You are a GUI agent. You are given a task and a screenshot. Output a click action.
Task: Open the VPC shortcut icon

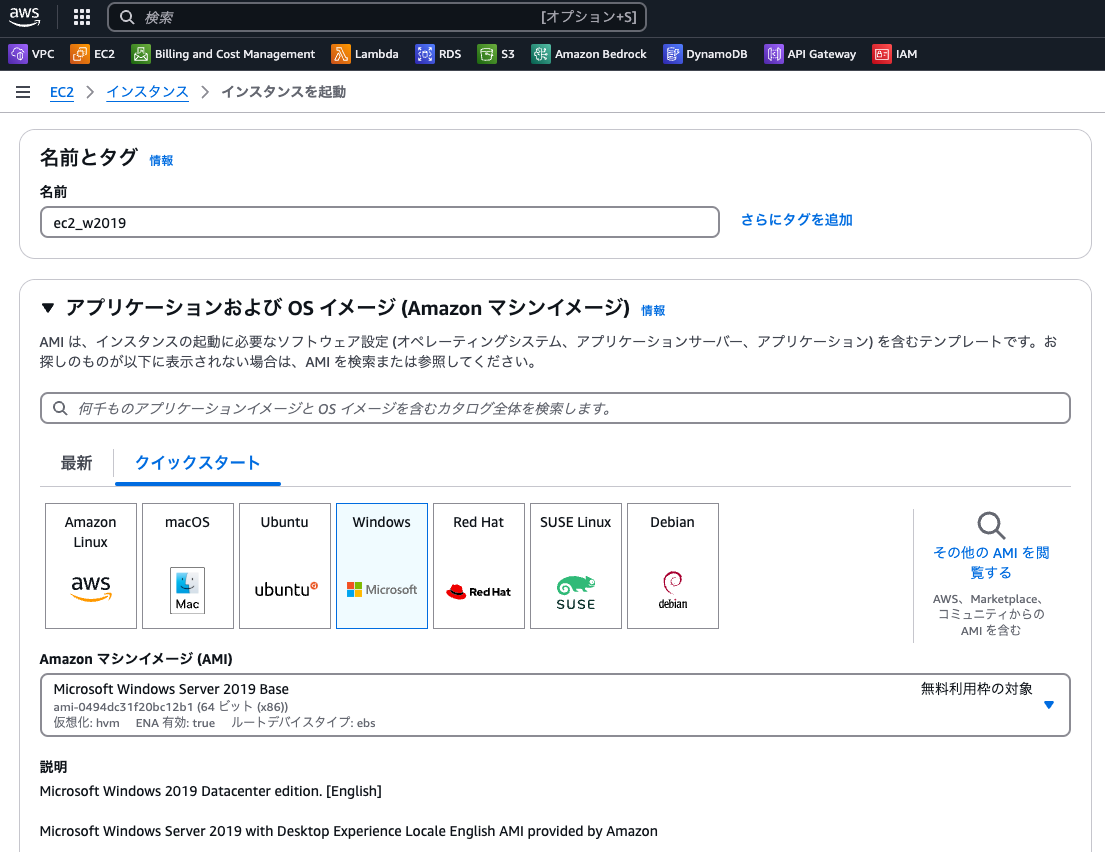(18, 54)
